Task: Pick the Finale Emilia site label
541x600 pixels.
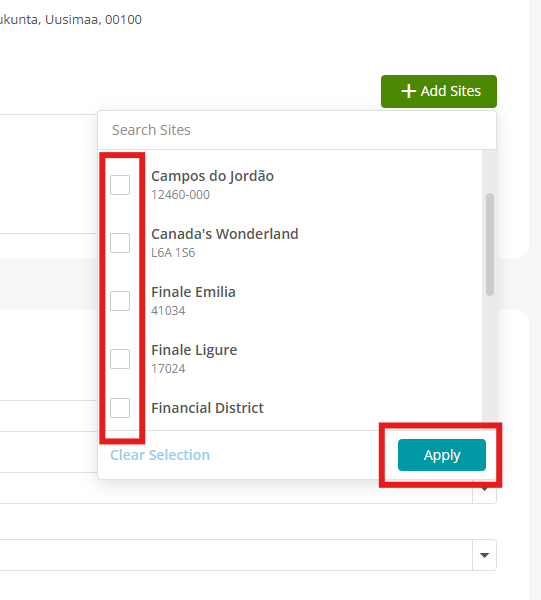Action: pos(193,292)
